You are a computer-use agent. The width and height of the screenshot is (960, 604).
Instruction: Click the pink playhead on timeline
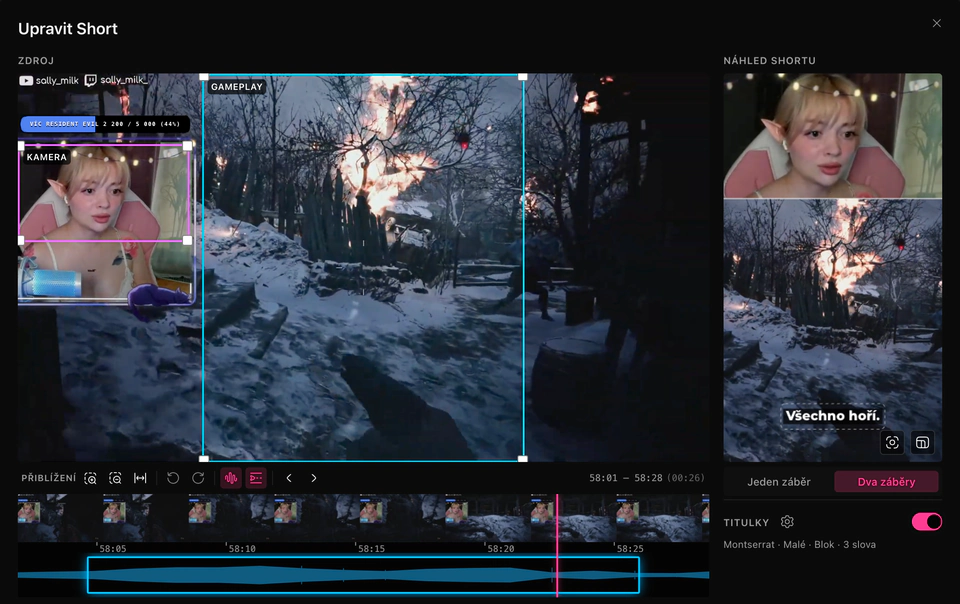click(557, 545)
